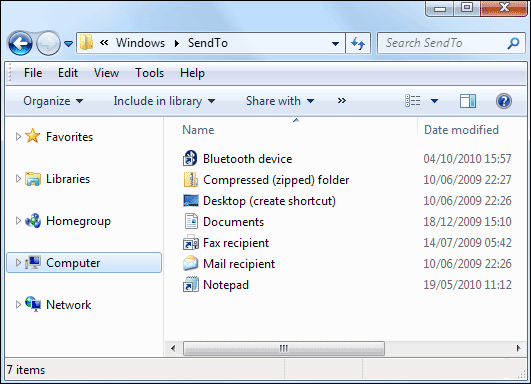Image resolution: width=531 pixels, height=384 pixels.
Task: Select the Bluetooth device shortcut icon
Action: point(190,158)
